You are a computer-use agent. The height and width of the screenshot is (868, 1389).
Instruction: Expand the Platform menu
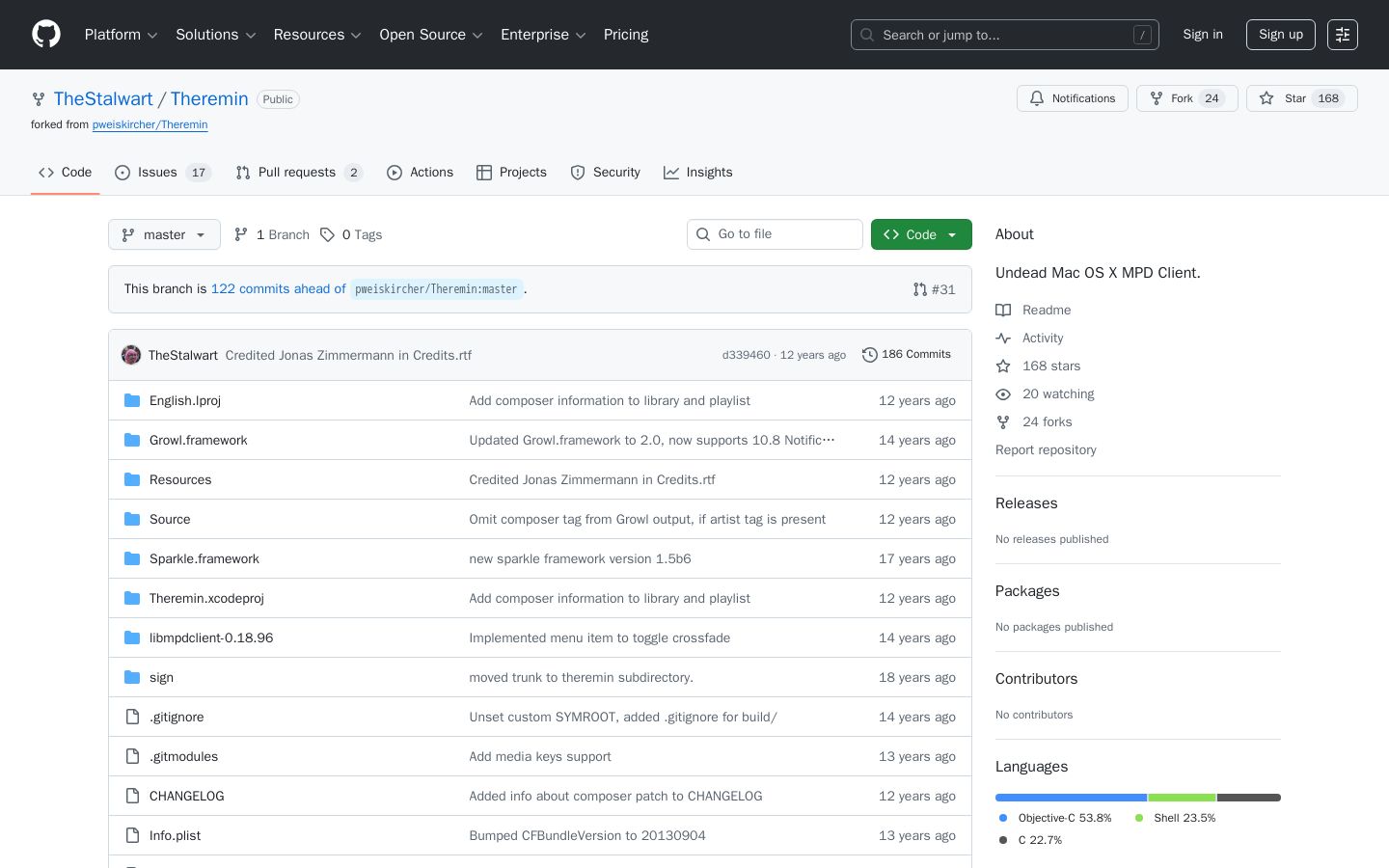[121, 35]
